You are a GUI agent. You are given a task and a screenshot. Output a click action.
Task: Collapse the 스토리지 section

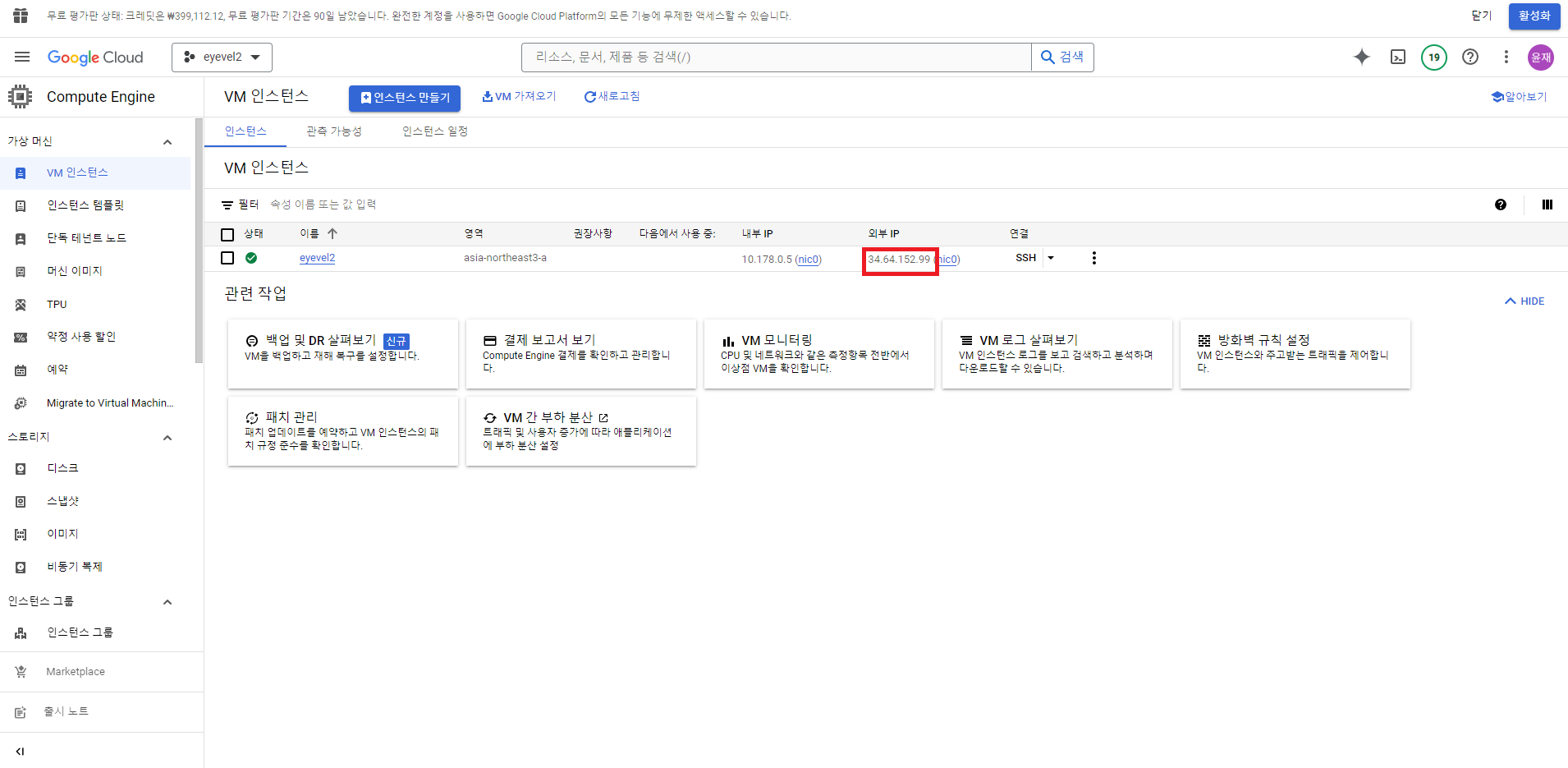pyautogui.click(x=167, y=437)
